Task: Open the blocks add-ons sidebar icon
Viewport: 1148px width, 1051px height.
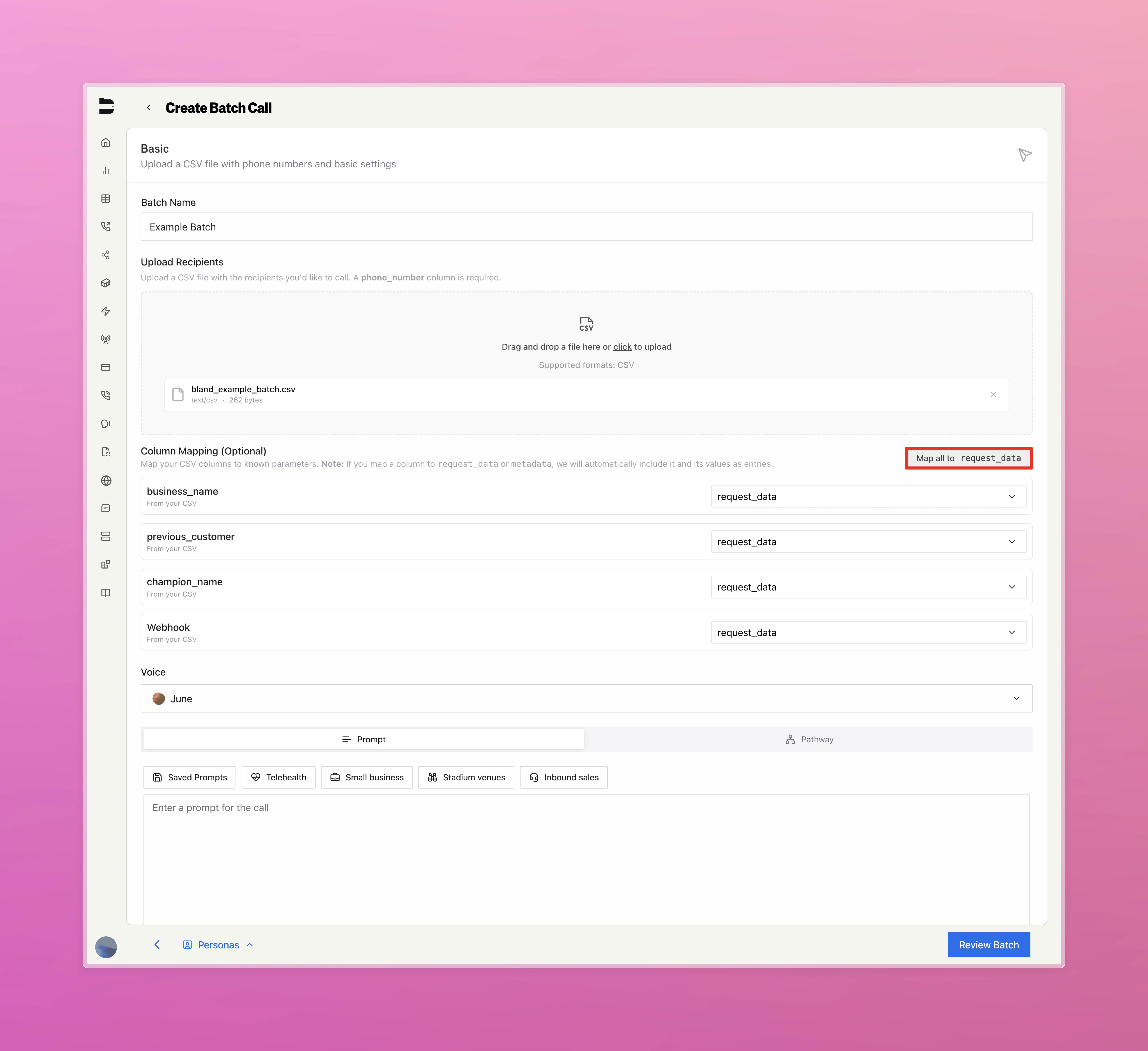Action: pos(105,564)
